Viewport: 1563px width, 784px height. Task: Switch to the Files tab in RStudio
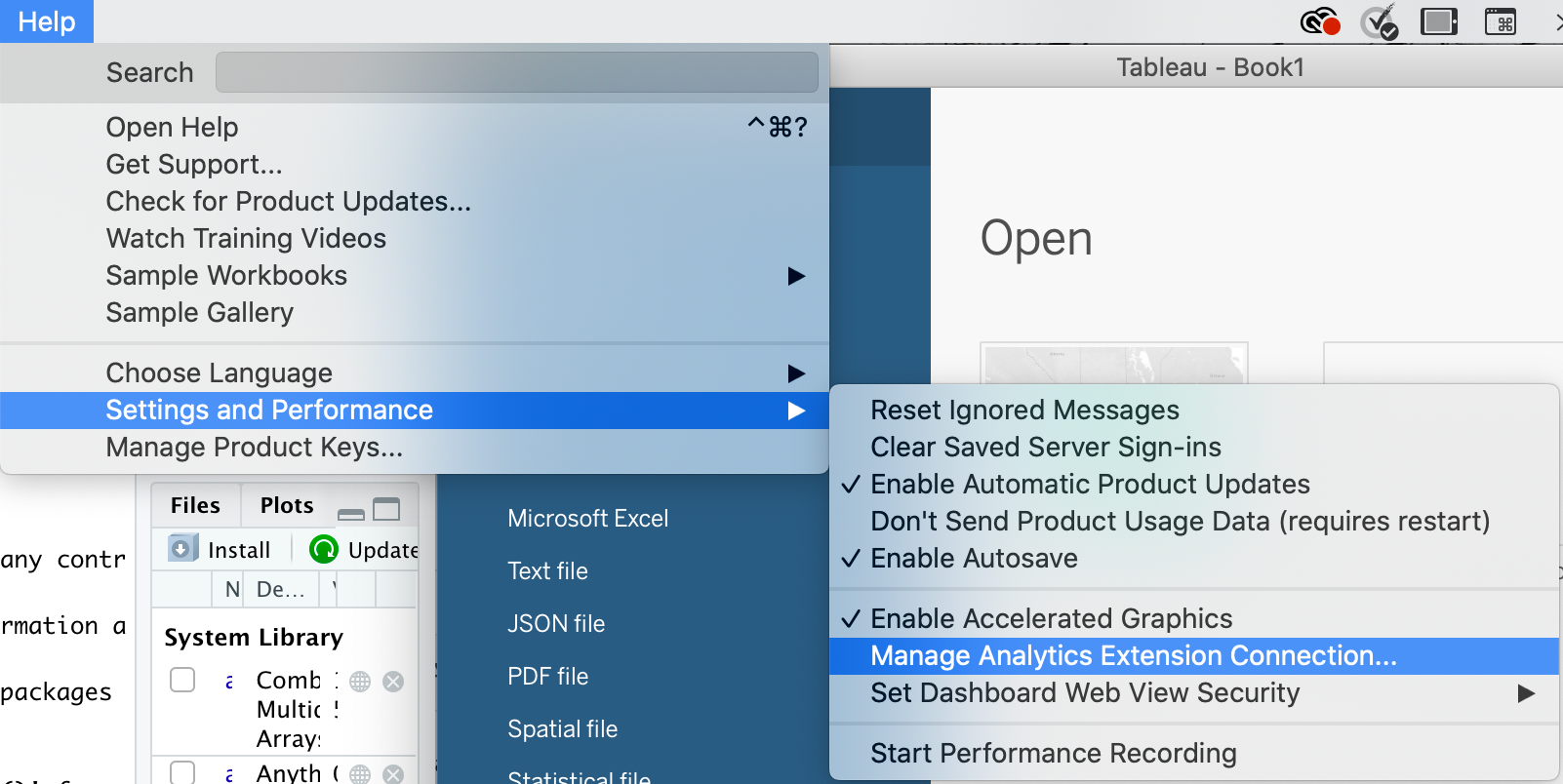[195, 505]
